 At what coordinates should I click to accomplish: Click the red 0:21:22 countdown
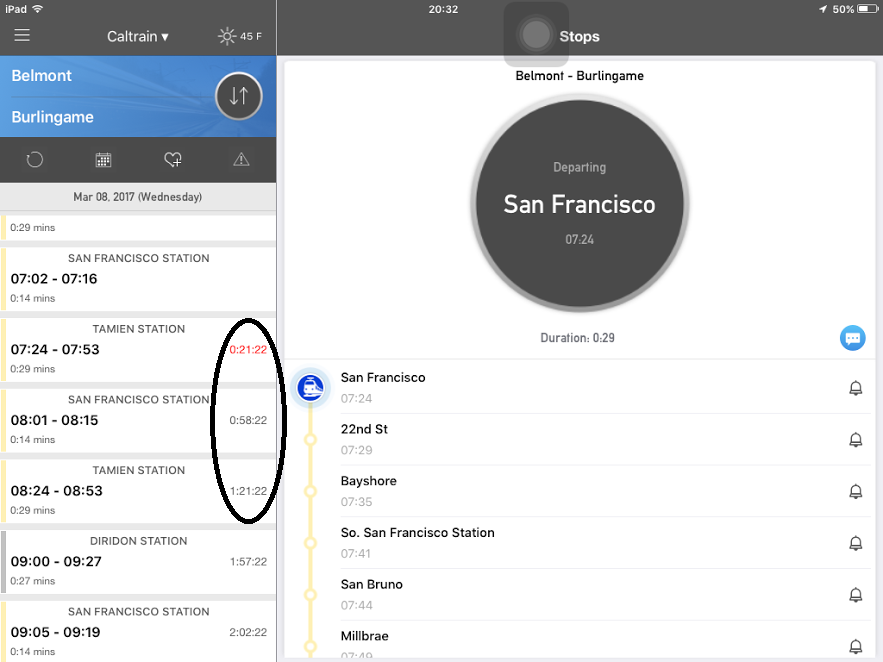(x=248, y=350)
